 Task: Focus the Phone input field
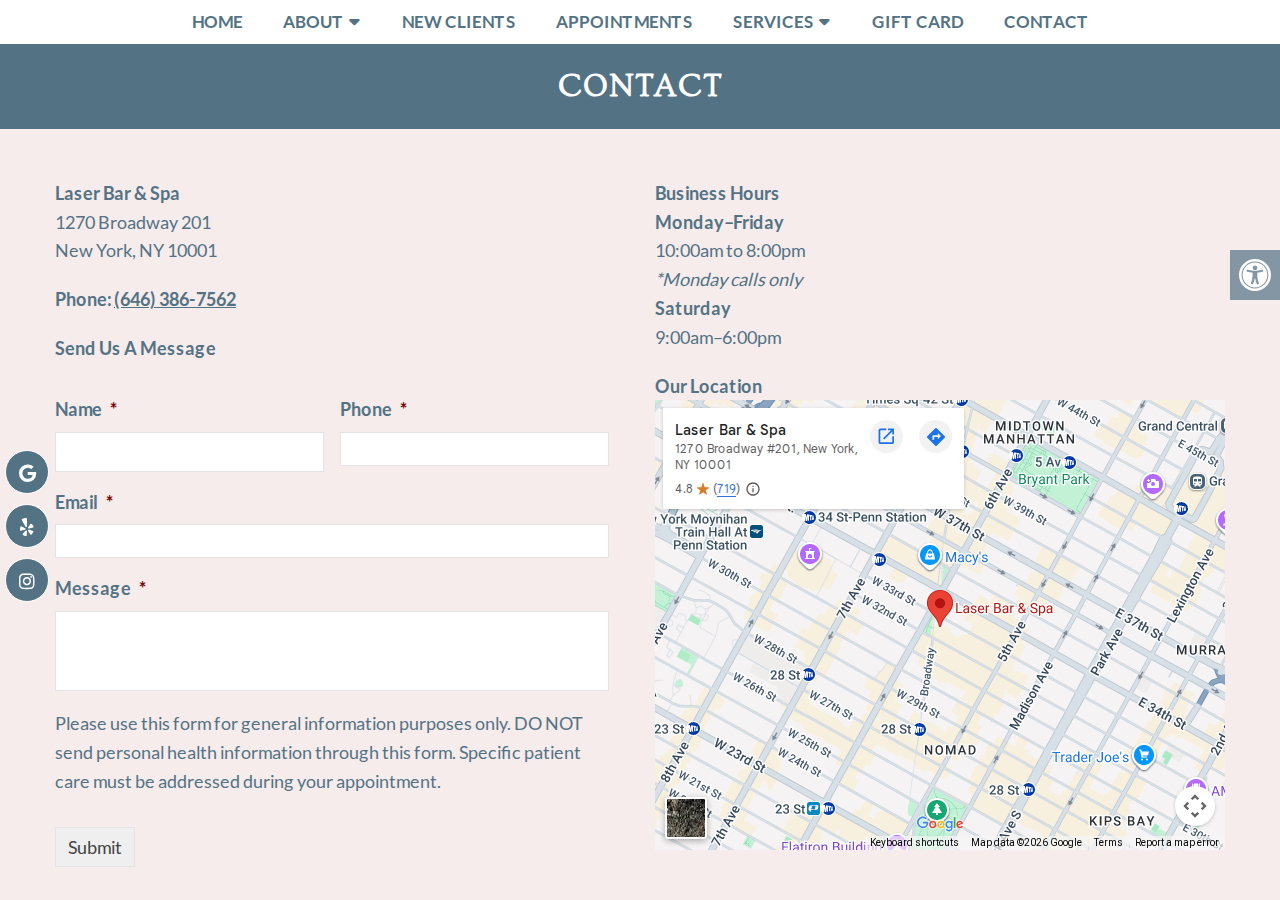coord(474,449)
